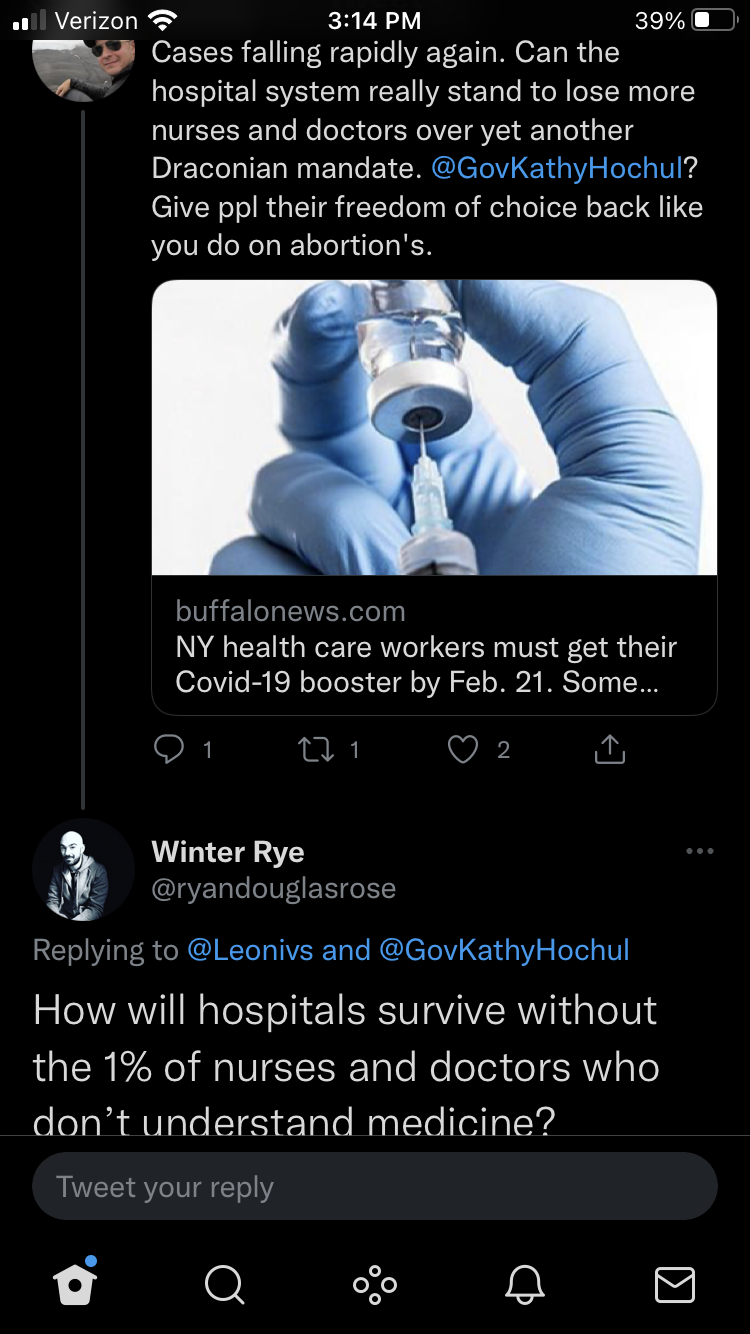Tap the Tweet your reply field
This screenshot has height=1334, width=750.
pyautogui.click(x=374, y=1186)
